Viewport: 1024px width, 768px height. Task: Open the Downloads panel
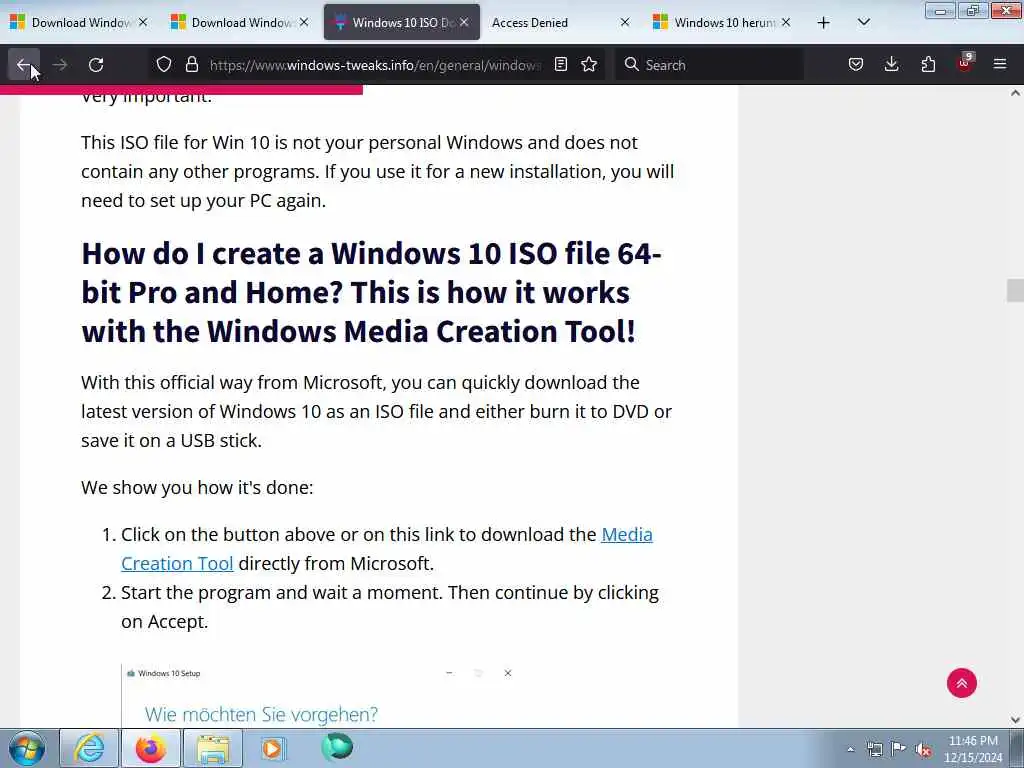pyautogui.click(x=891, y=65)
